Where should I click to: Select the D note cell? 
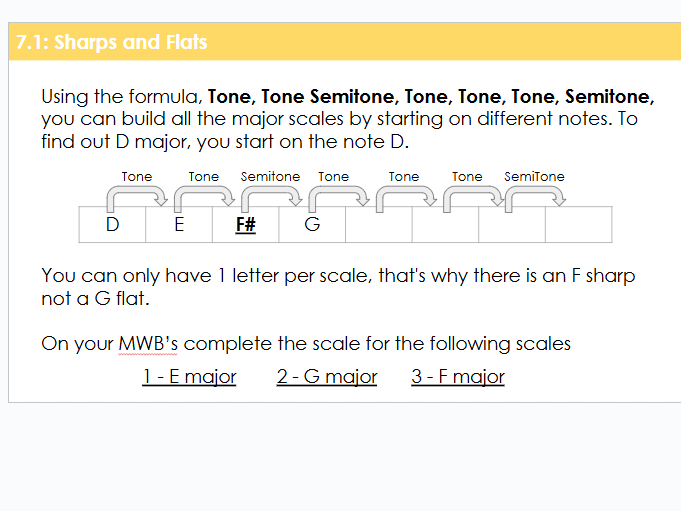pos(112,225)
